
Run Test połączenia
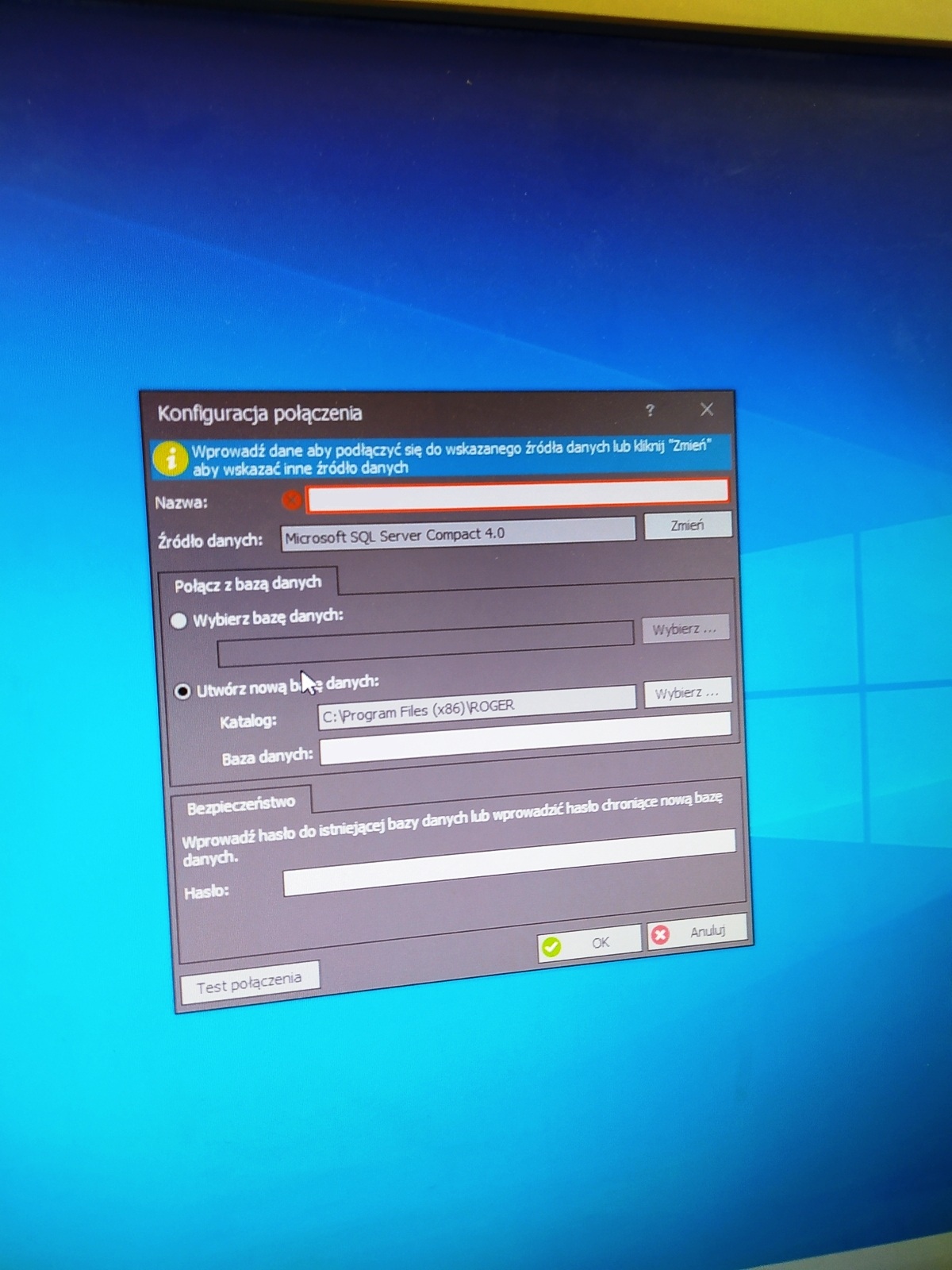(249, 983)
